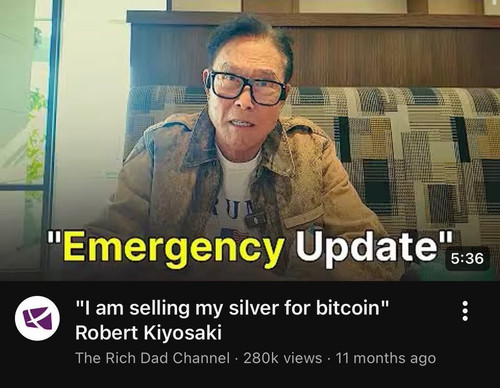This screenshot has width=500, height=388.
Task: Click the 5:36 duration badge
Action: 467,258
